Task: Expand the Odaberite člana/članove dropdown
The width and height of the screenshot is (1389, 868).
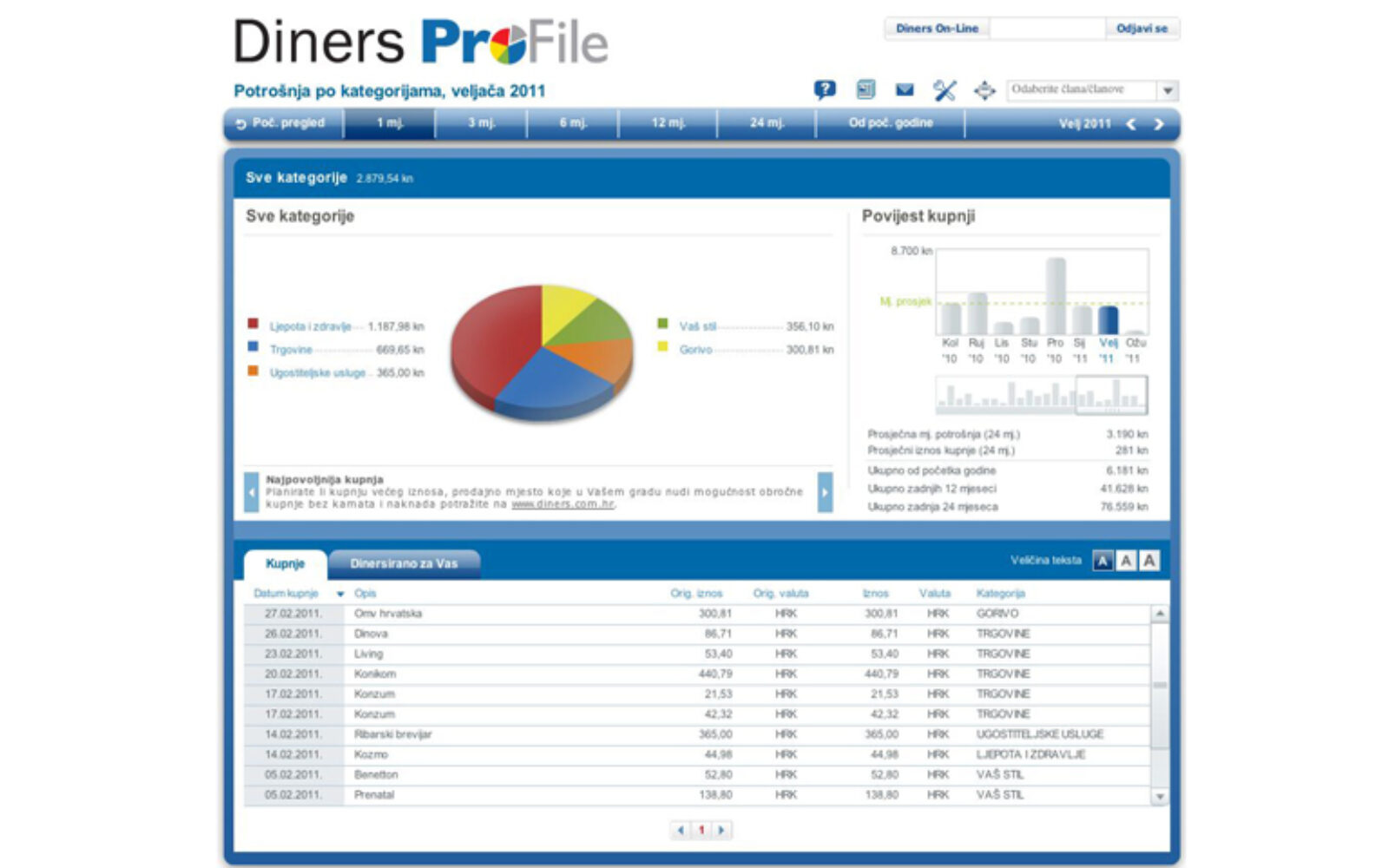Action: (1168, 90)
